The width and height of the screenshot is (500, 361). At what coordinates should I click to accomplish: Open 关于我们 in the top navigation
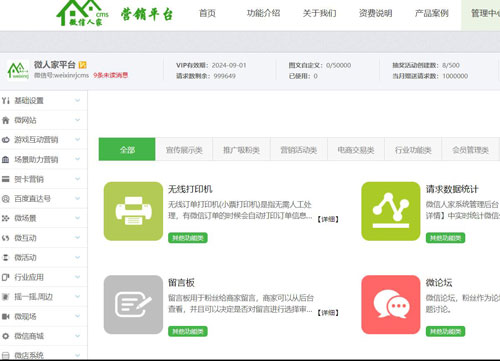point(319,13)
